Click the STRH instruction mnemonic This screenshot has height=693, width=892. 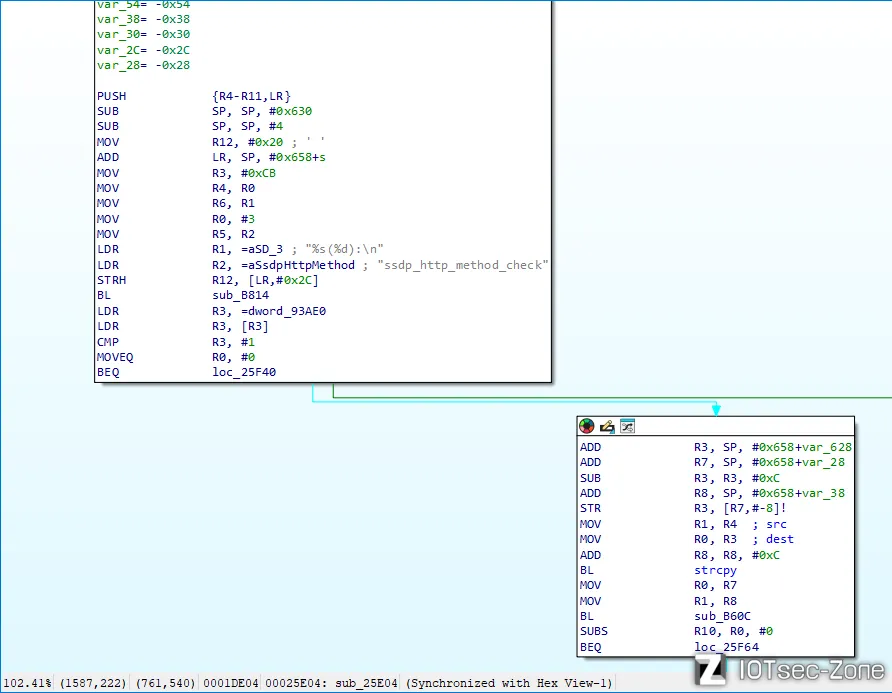point(112,280)
